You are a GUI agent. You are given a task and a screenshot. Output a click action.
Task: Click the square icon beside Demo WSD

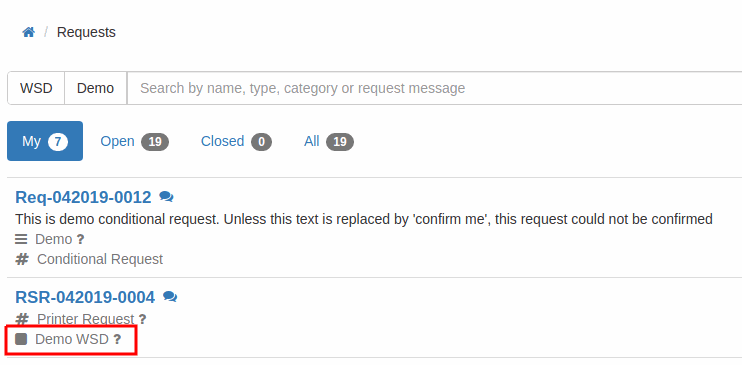click(21, 339)
